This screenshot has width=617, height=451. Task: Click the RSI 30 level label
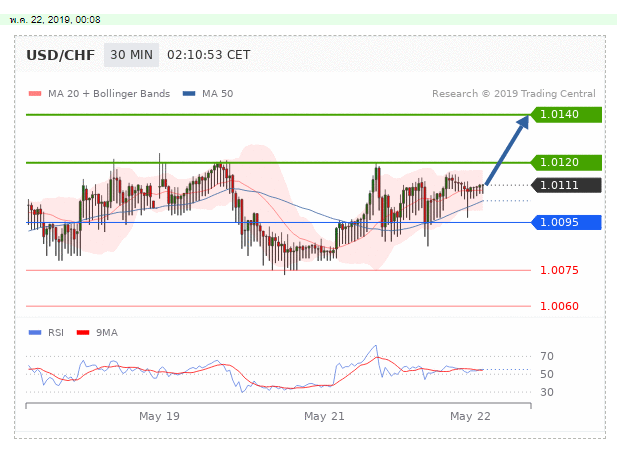(547, 392)
